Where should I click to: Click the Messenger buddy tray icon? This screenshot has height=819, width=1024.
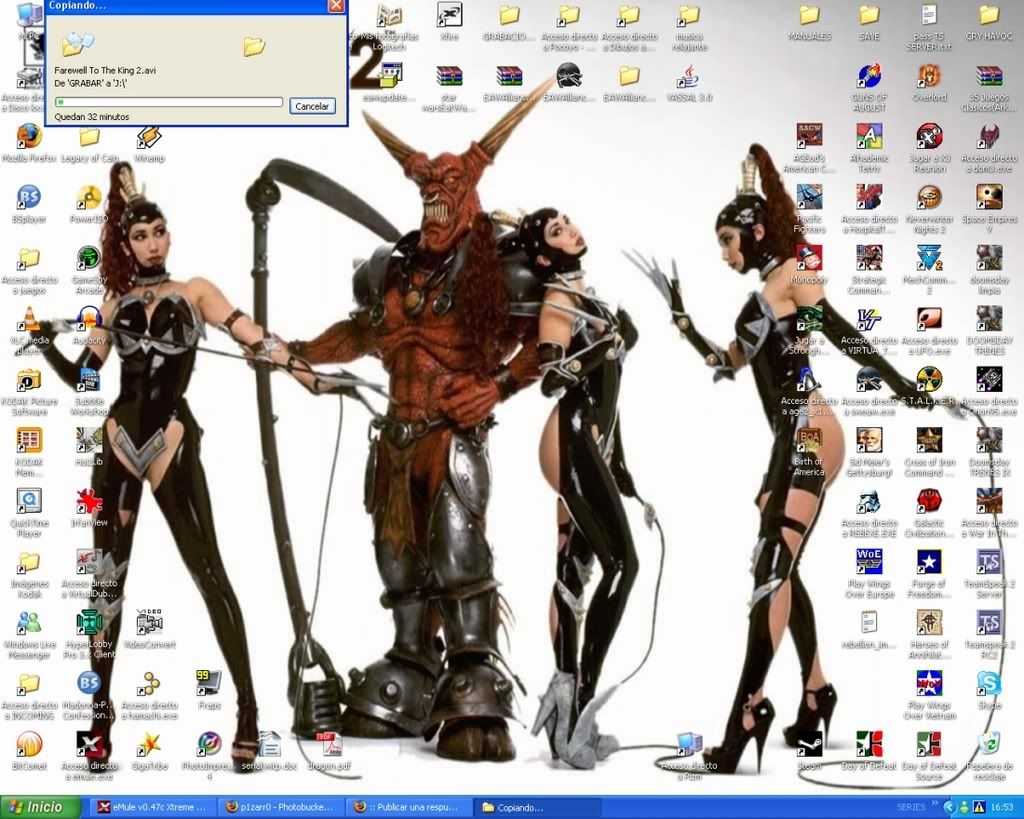tap(966, 808)
